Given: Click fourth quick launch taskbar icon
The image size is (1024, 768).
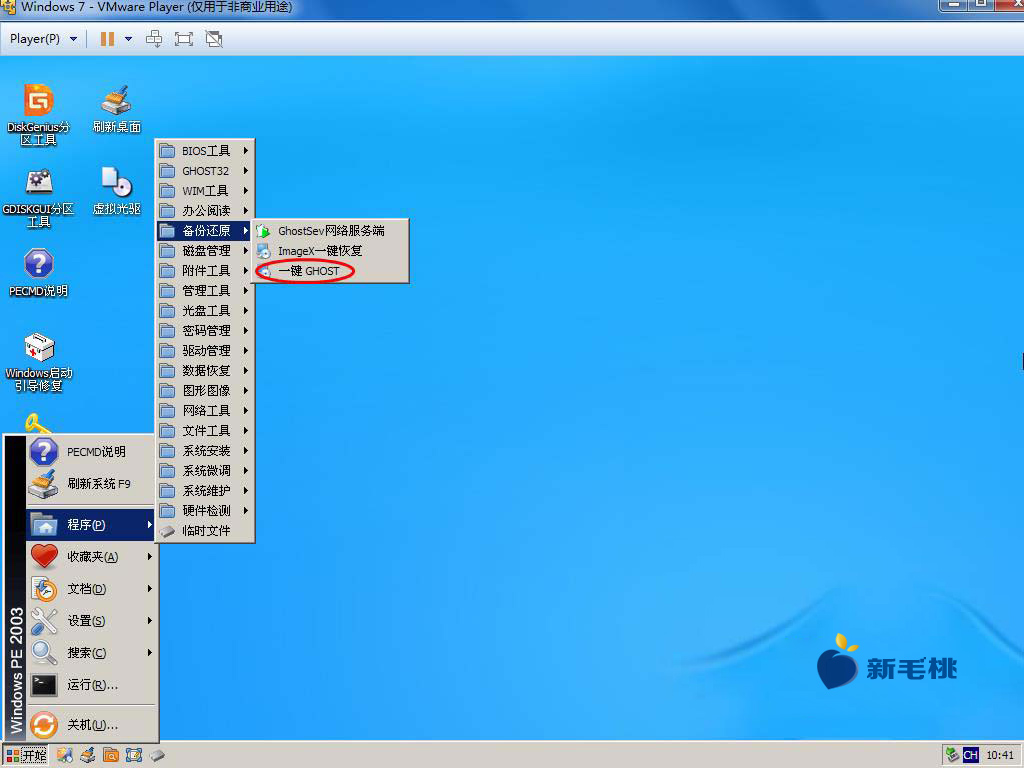Looking at the screenshot, I should [x=134, y=756].
